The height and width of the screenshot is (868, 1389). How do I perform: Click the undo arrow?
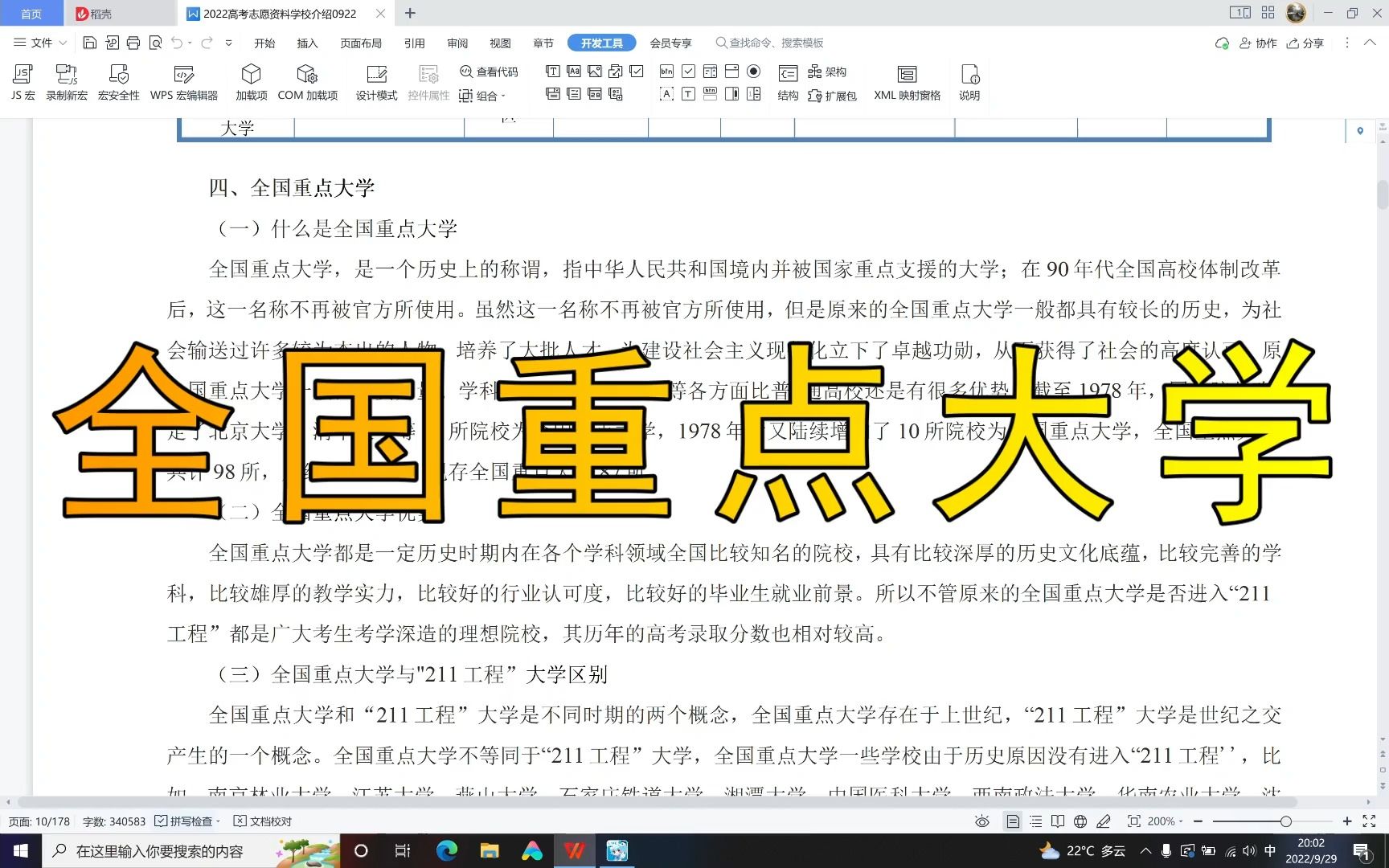click(177, 43)
